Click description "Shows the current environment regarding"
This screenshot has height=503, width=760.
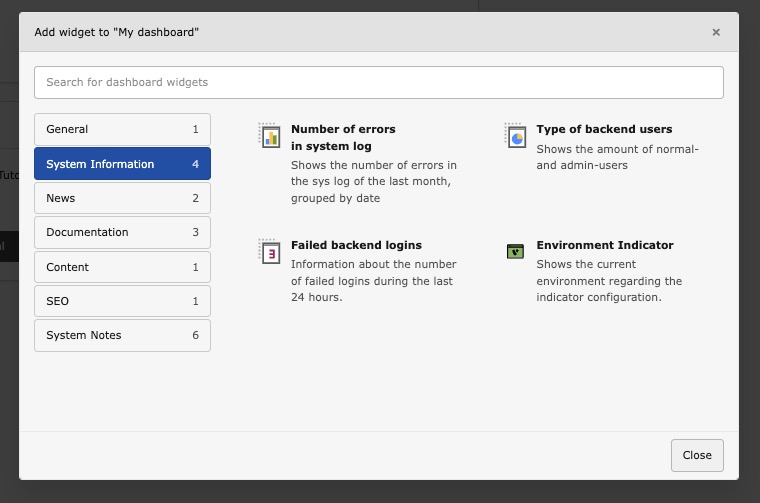pos(609,273)
